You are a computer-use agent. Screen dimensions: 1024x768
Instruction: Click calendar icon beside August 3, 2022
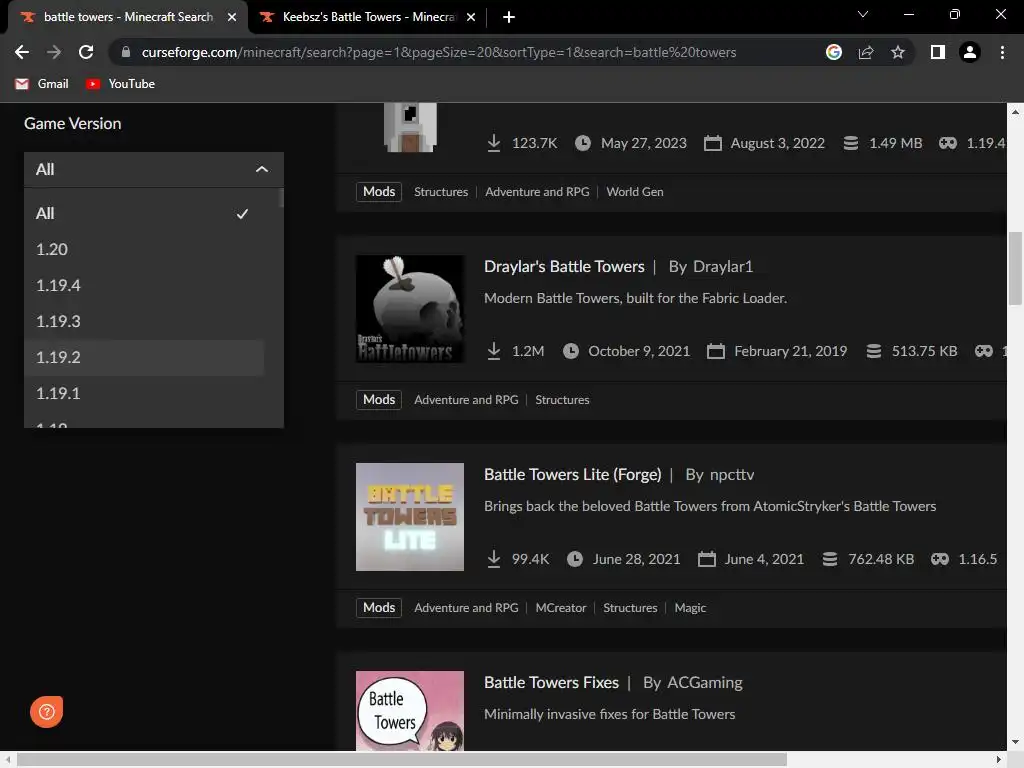712,143
